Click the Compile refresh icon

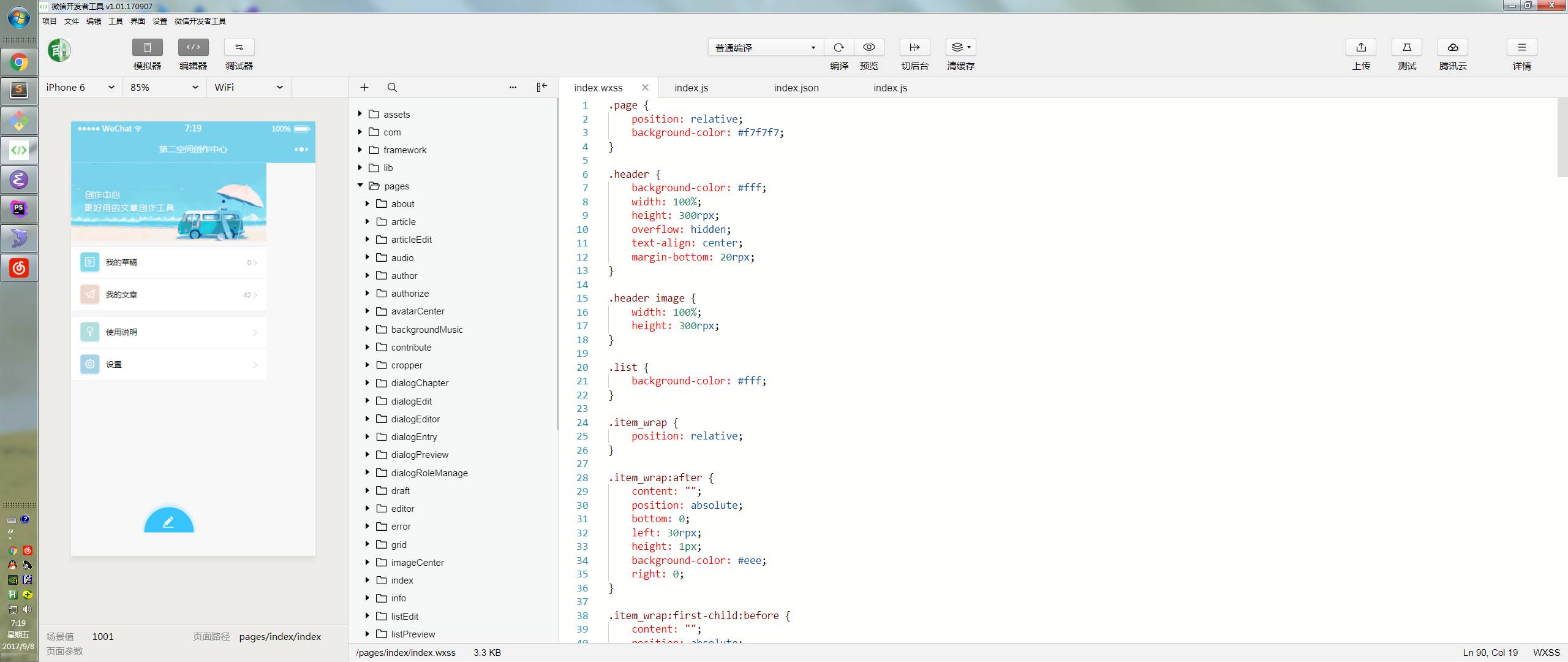(839, 48)
